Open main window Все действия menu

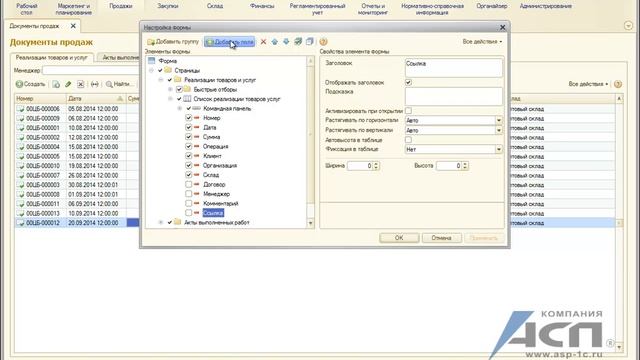tap(588, 84)
